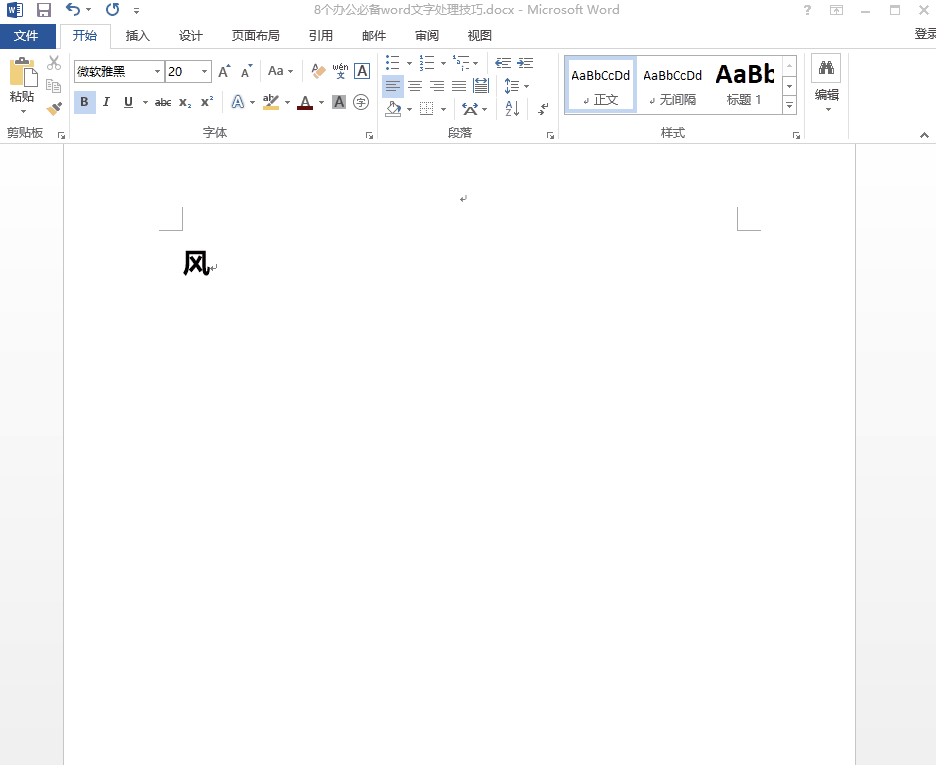Open the 页面布局 ribbon tab

pyautogui.click(x=256, y=36)
